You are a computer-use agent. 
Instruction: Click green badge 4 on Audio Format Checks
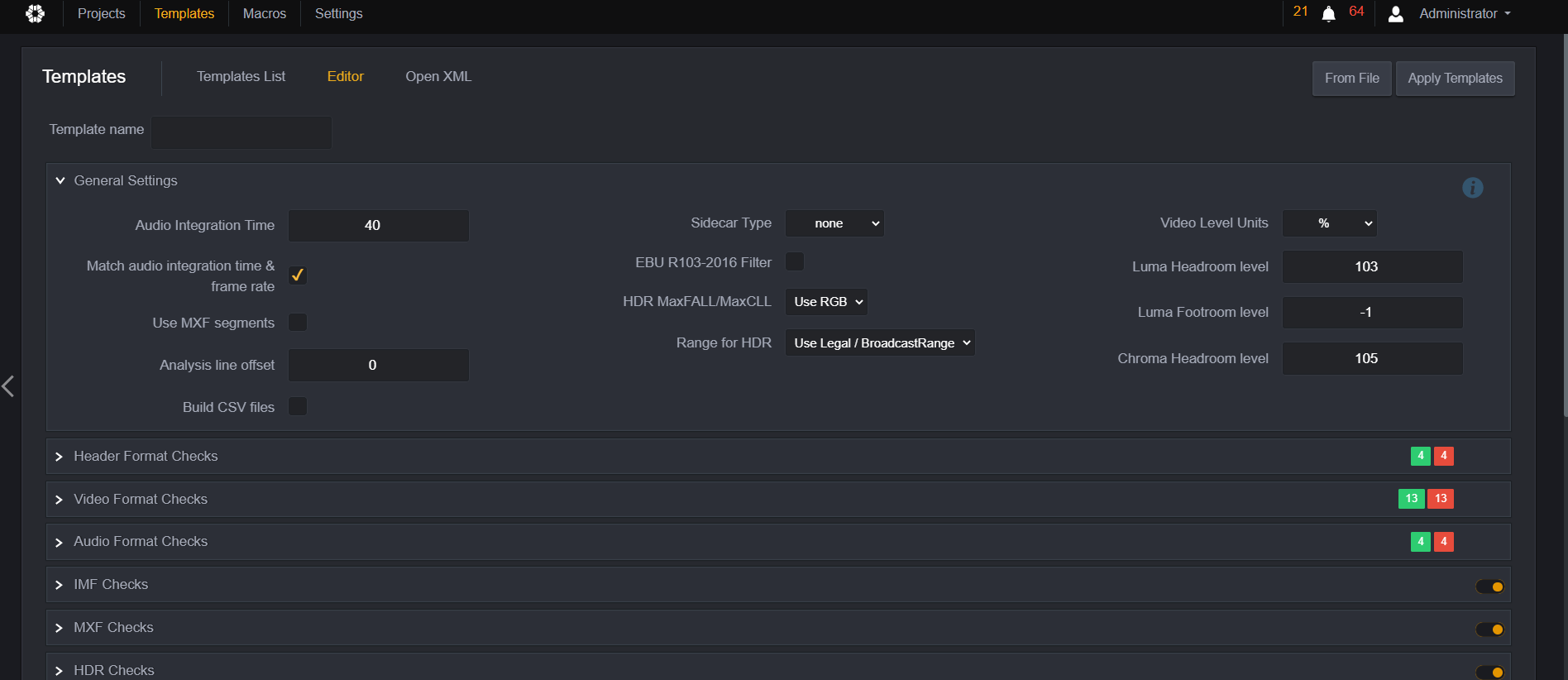coord(1420,542)
